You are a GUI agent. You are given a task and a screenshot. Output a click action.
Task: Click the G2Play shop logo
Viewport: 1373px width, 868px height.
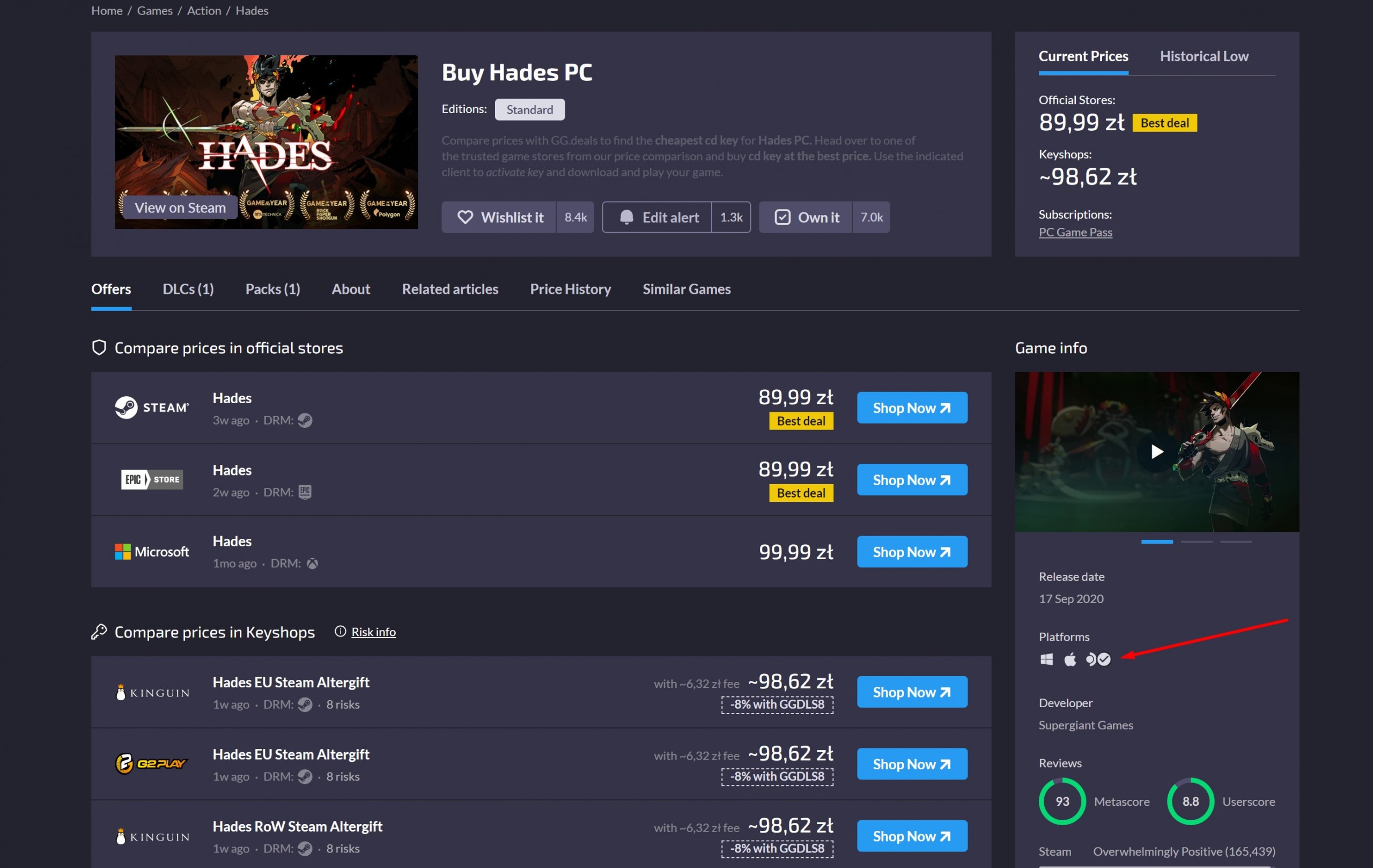151,763
